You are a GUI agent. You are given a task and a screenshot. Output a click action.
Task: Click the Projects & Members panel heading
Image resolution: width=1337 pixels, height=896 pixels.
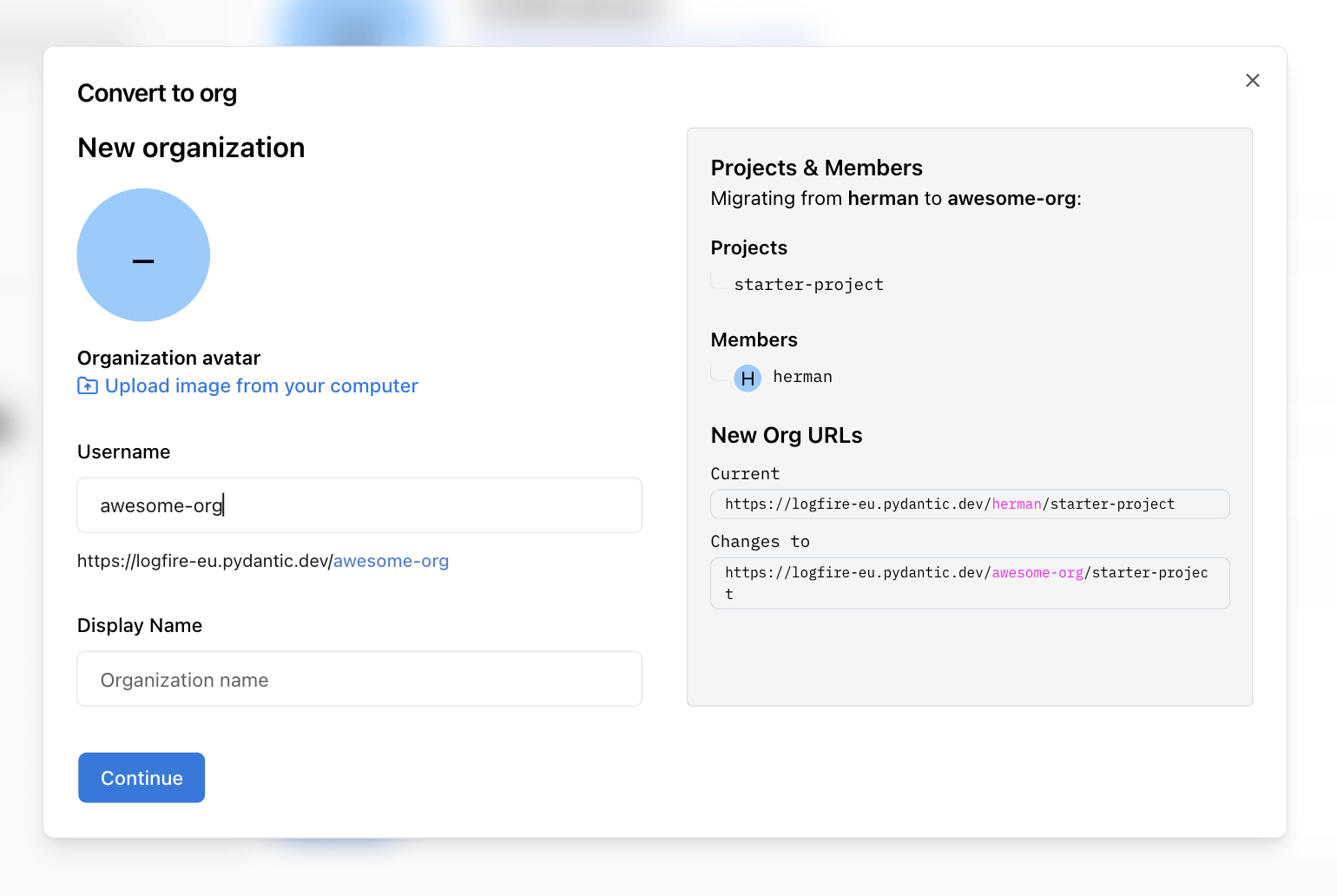point(816,168)
